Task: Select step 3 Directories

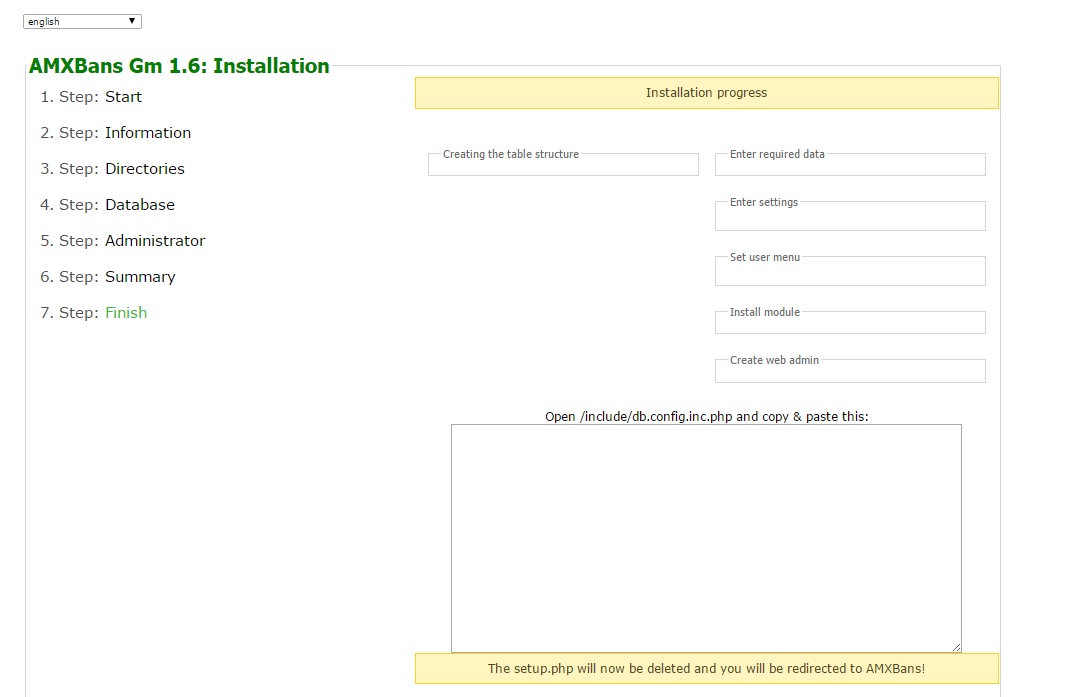Action: point(145,168)
